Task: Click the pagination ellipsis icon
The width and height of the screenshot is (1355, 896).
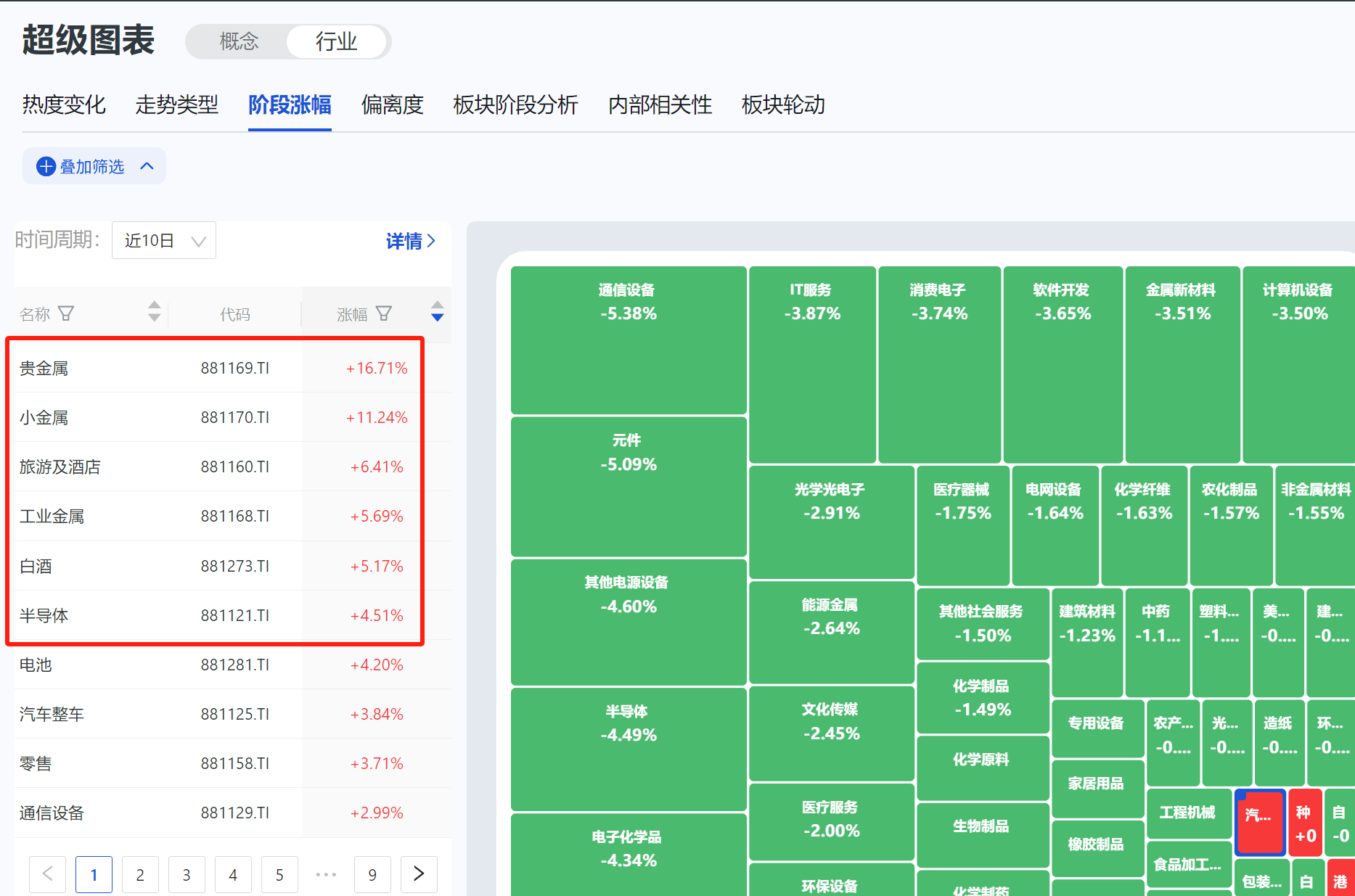Action: tap(326, 874)
